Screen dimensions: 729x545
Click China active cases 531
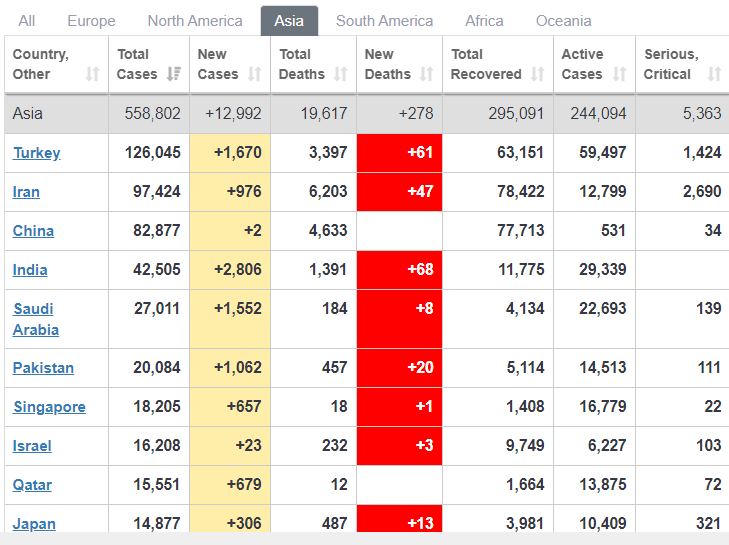pos(613,231)
